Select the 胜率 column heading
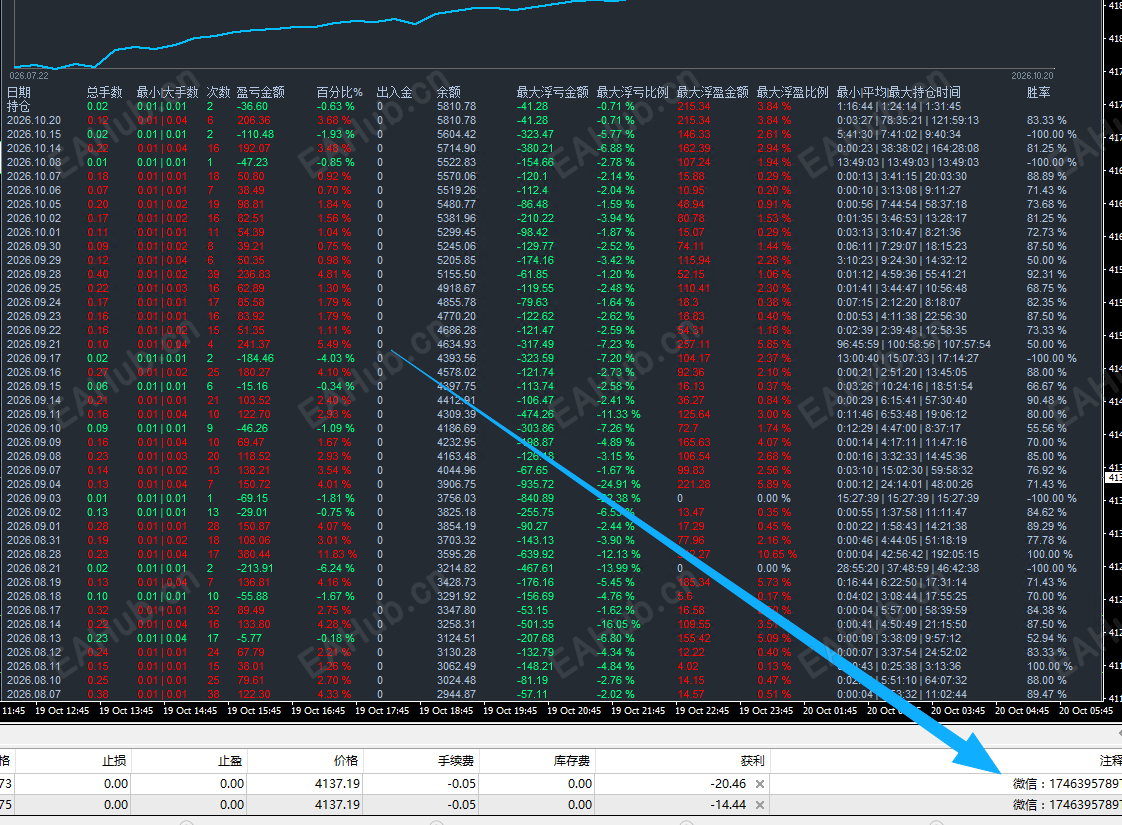 1038,92
